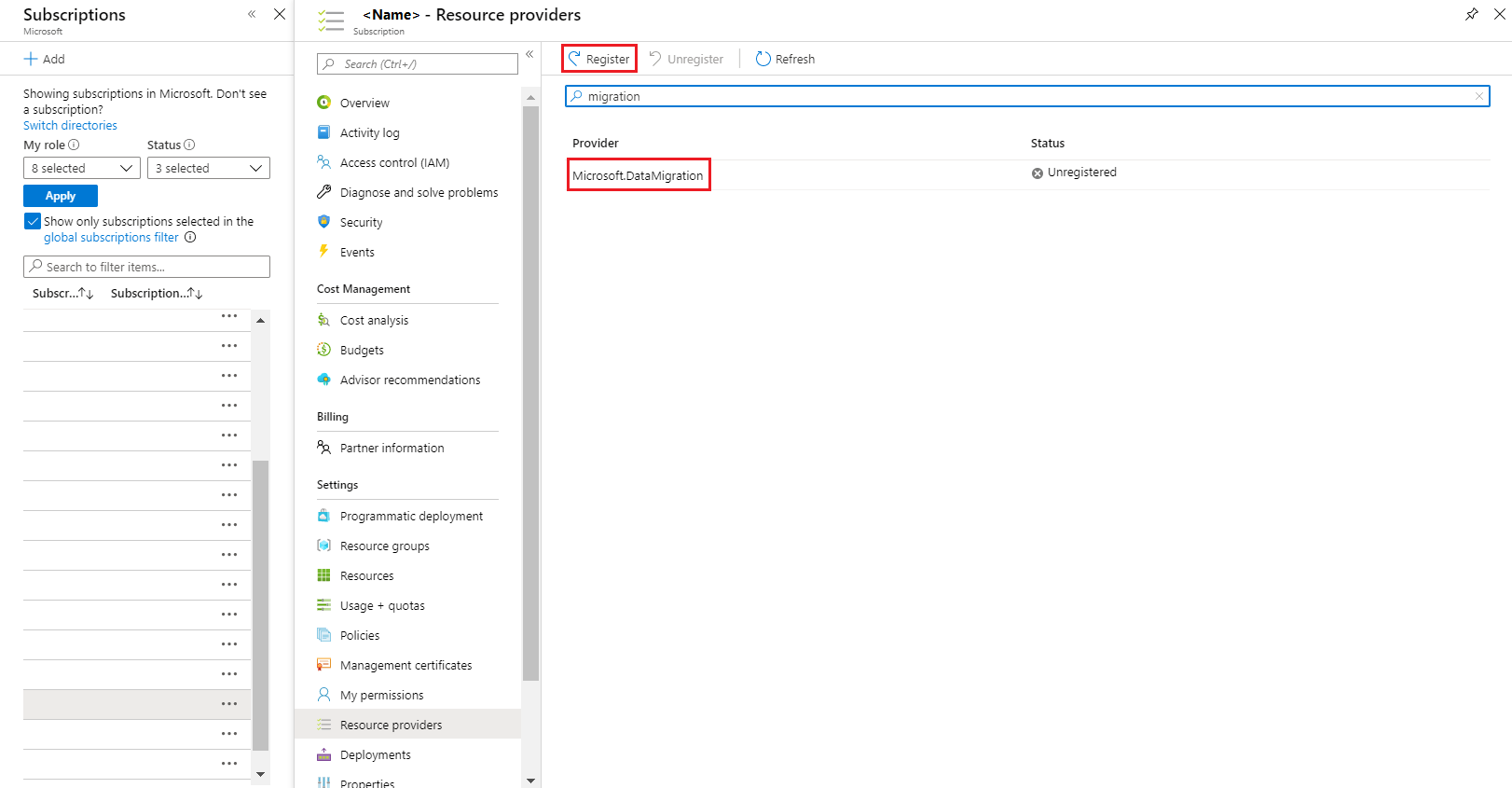Open ellipsis menu for highlighted subscription row
Viewport: 1512px width, 788px height.
click(x=229, y=704)
